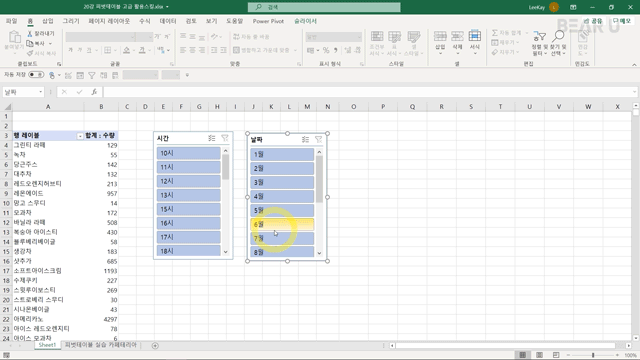The height and width of the screenshot is (360, 640).
Task: Toggle the AutoSave (자동 저장) switch
Action: (36, 75)
